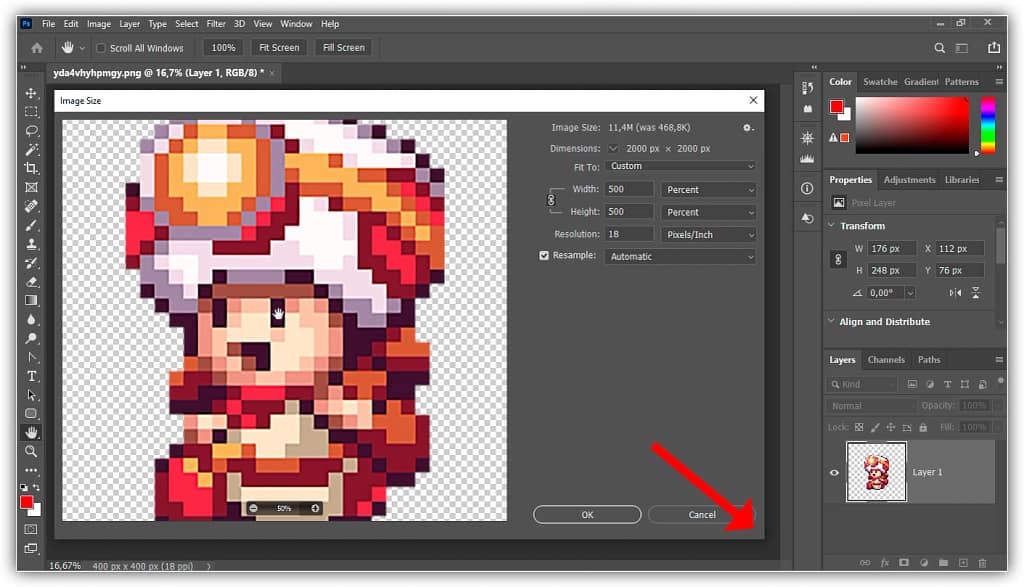Toggle Scroll All Windows checkbox
The image size is (1024, 587).
coord(101,48)
